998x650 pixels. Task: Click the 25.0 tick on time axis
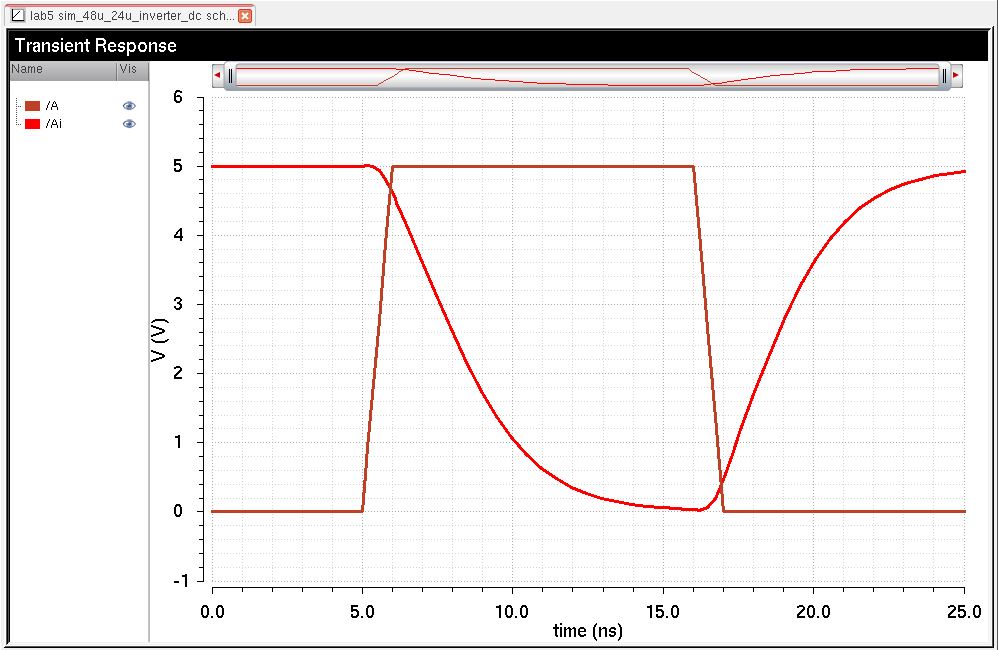click(964, 610)
